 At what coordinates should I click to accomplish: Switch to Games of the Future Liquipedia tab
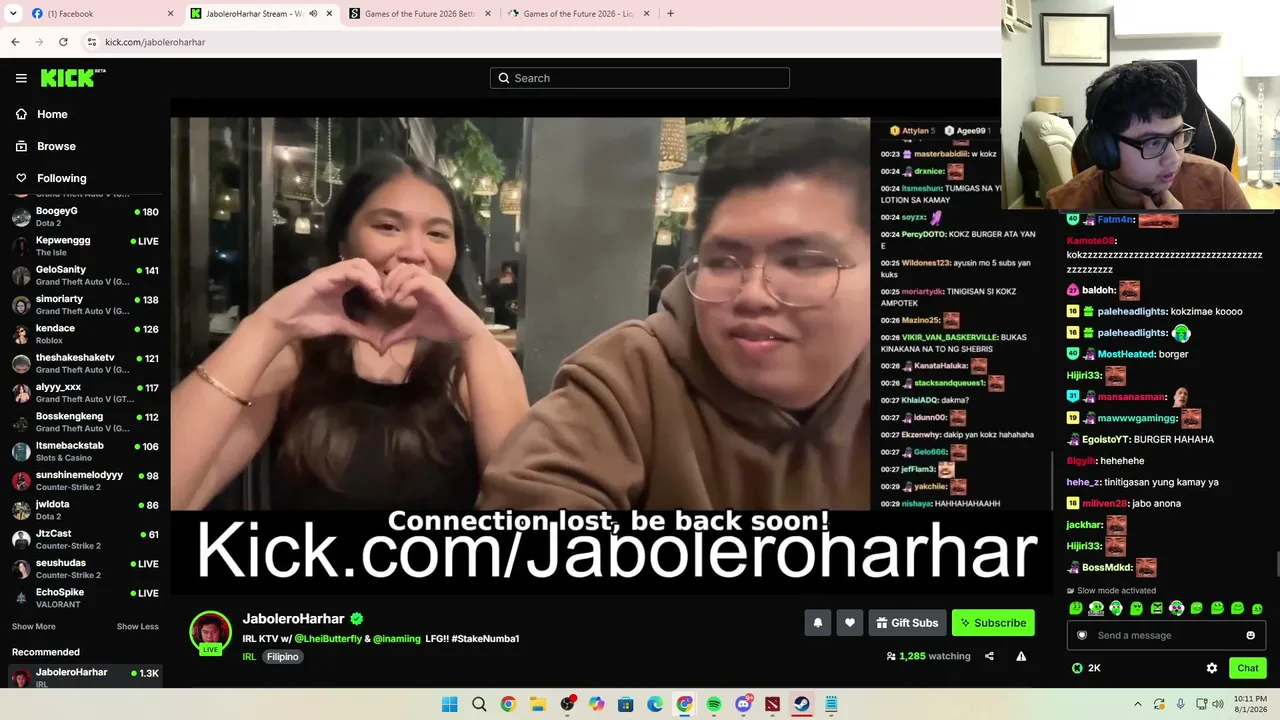pyautogui.click(x=579, y=14)
